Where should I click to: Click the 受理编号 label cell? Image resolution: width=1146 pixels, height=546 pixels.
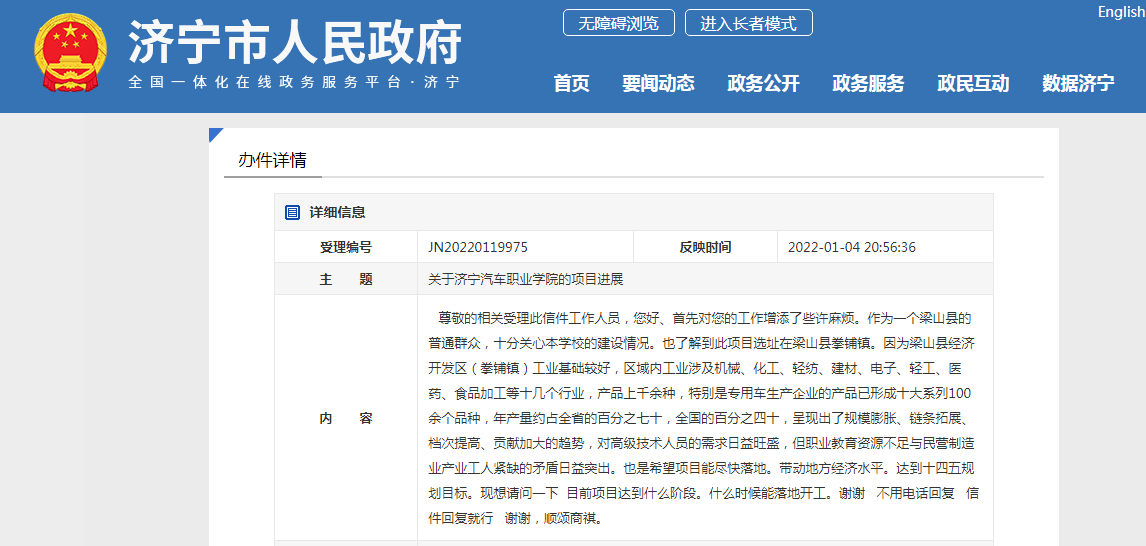(346, 247)
